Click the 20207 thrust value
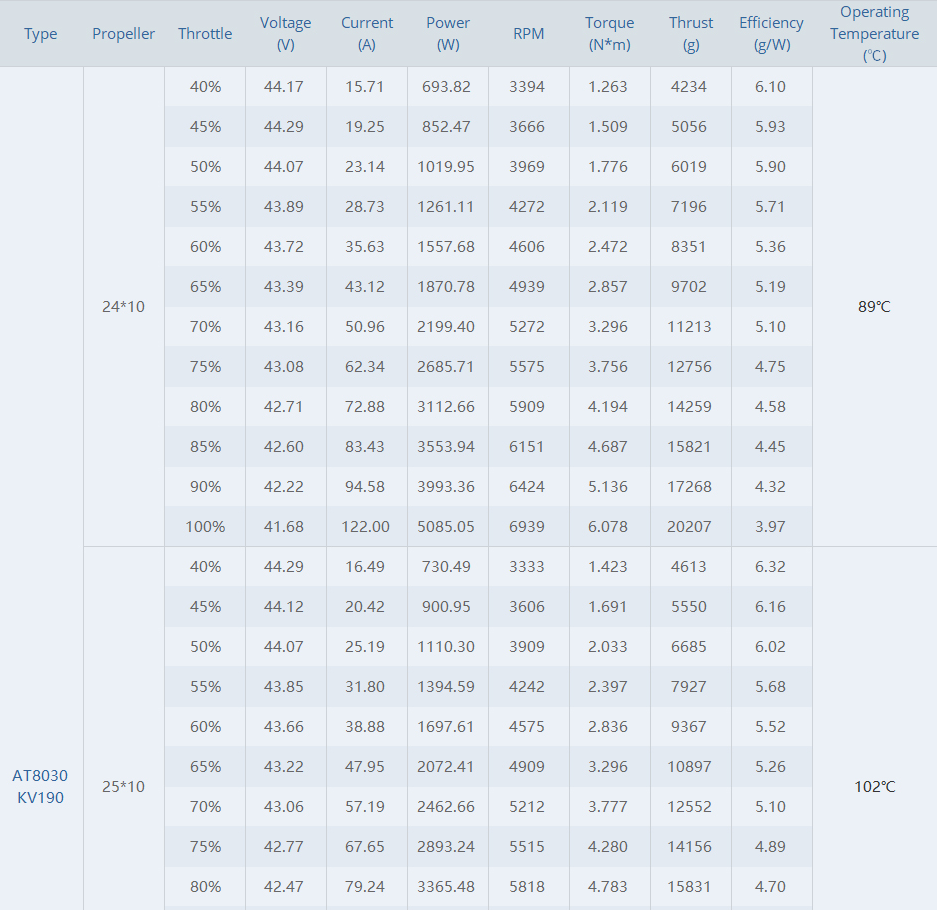This screenshot has width=937, height=910. pyautogui.click(x=689, y=526)
